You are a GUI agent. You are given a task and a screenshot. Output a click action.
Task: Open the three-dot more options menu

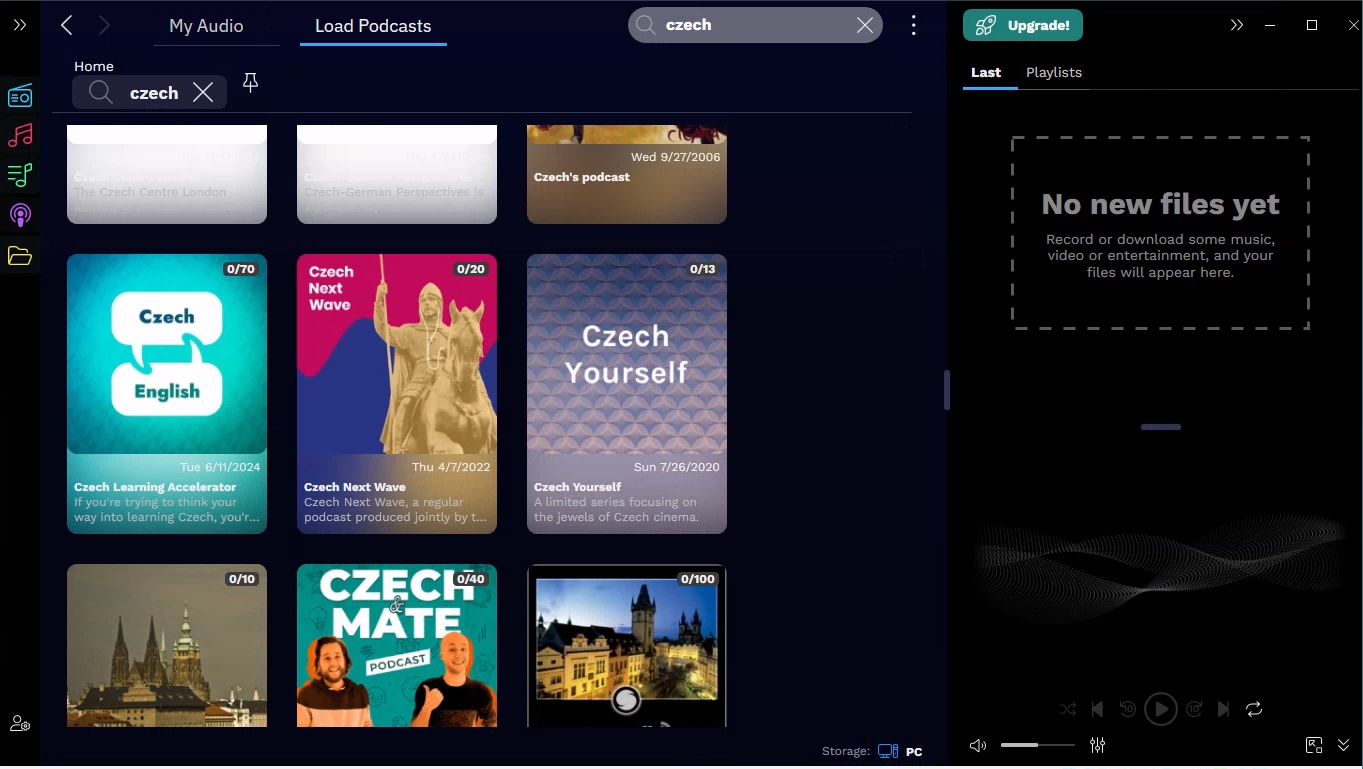(x=913, y=26)
